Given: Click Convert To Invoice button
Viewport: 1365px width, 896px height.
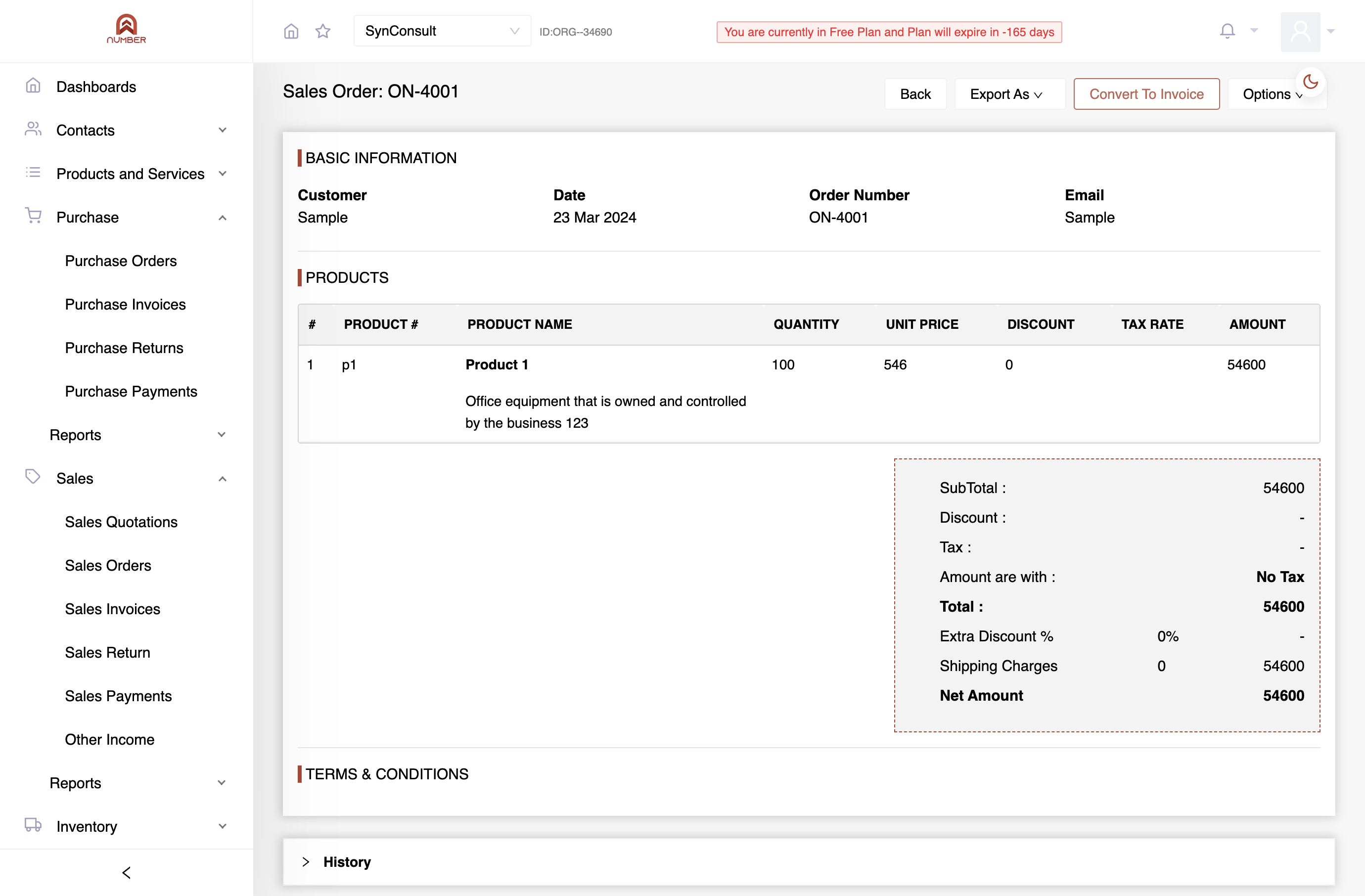Looking at the screenshot, I should pyautogui.click(x=1146, y=94).
